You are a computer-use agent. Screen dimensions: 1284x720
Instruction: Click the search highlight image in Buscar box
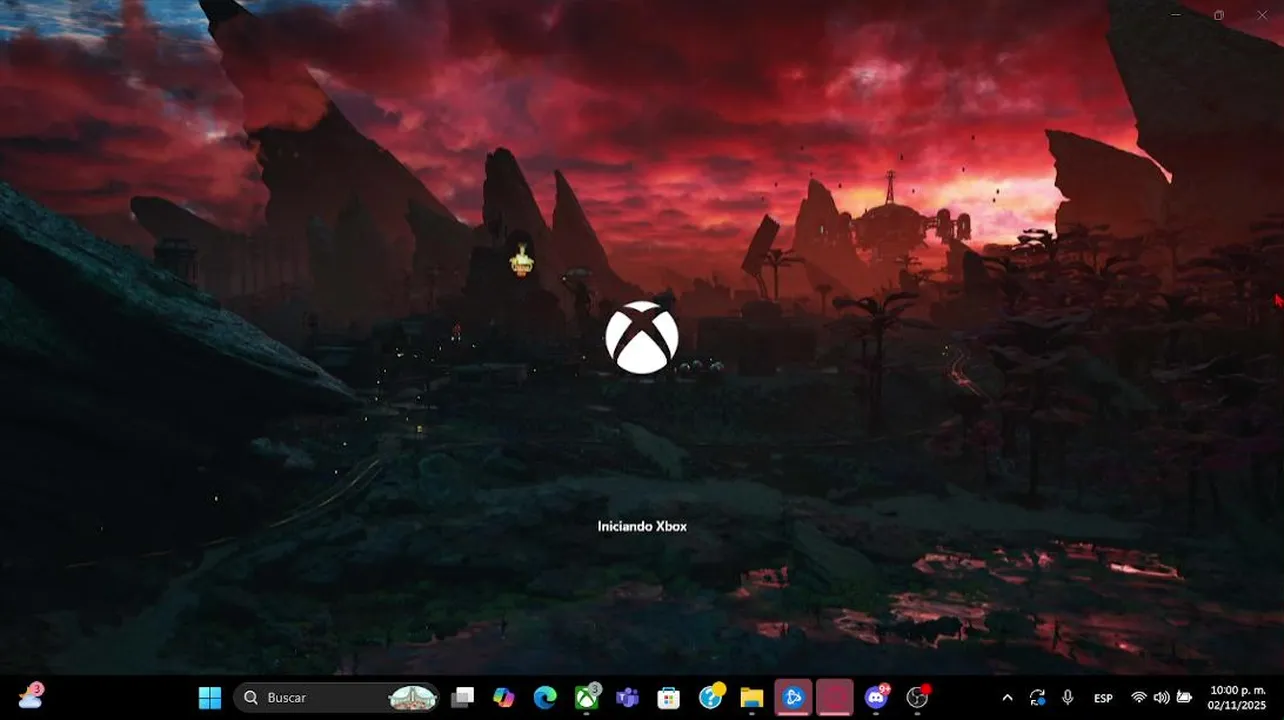tap(412, 697)
